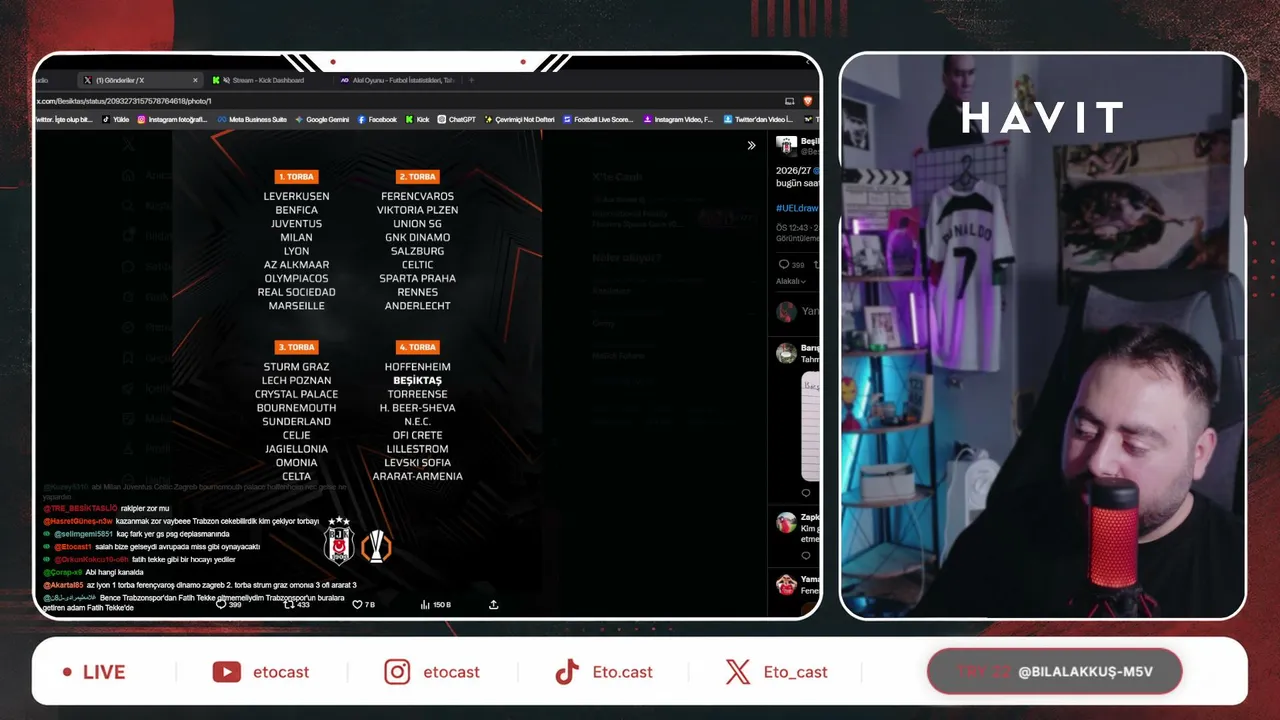The image size is (1280, 720).
Task: Click the share icon under the photo
Action: tap(493, 604)
